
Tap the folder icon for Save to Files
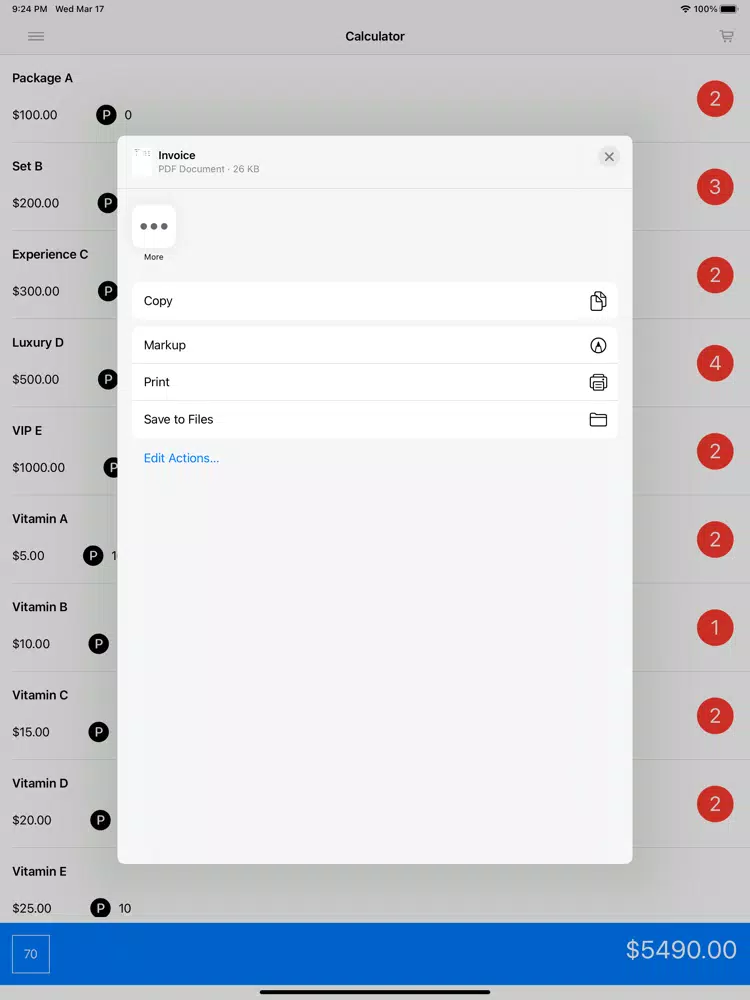pos(598,419)
